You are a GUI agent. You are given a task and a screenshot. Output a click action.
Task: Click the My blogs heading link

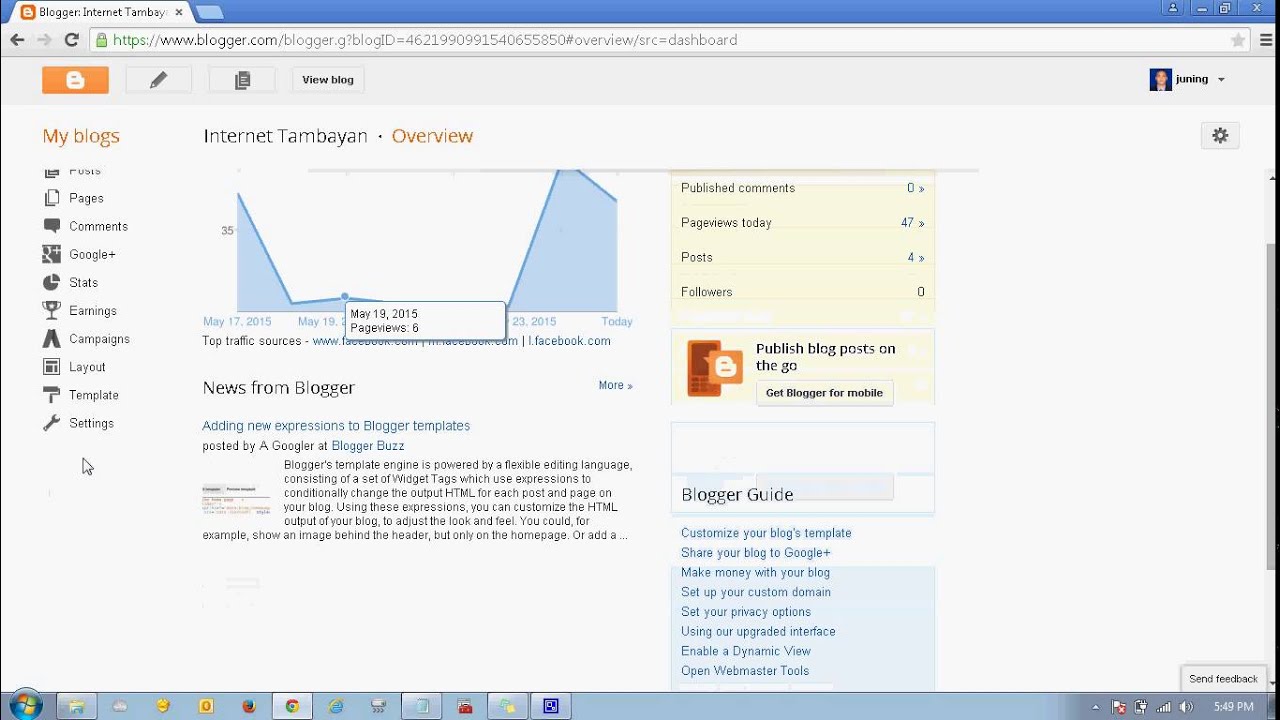81,136
